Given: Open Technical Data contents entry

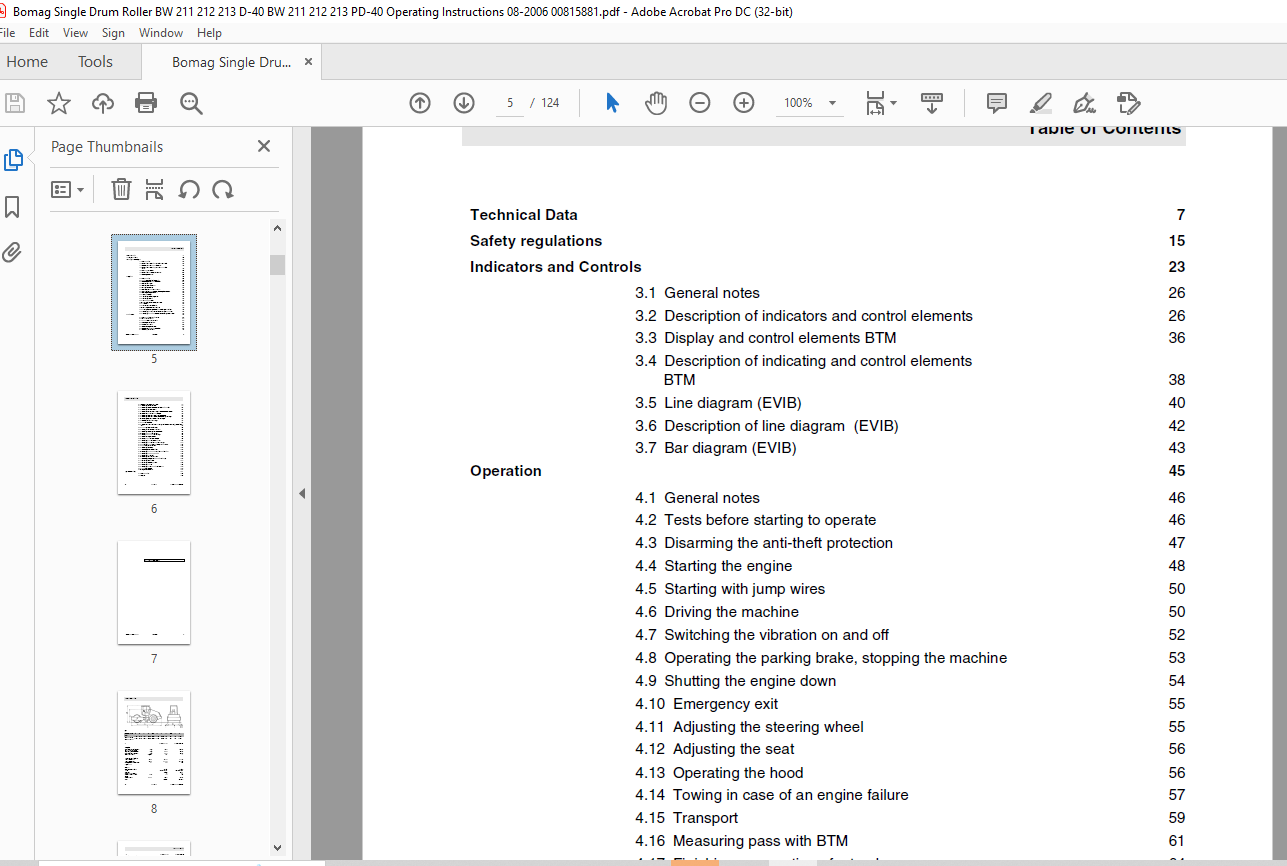Looking at the screenshot, I should coord(524,215).
